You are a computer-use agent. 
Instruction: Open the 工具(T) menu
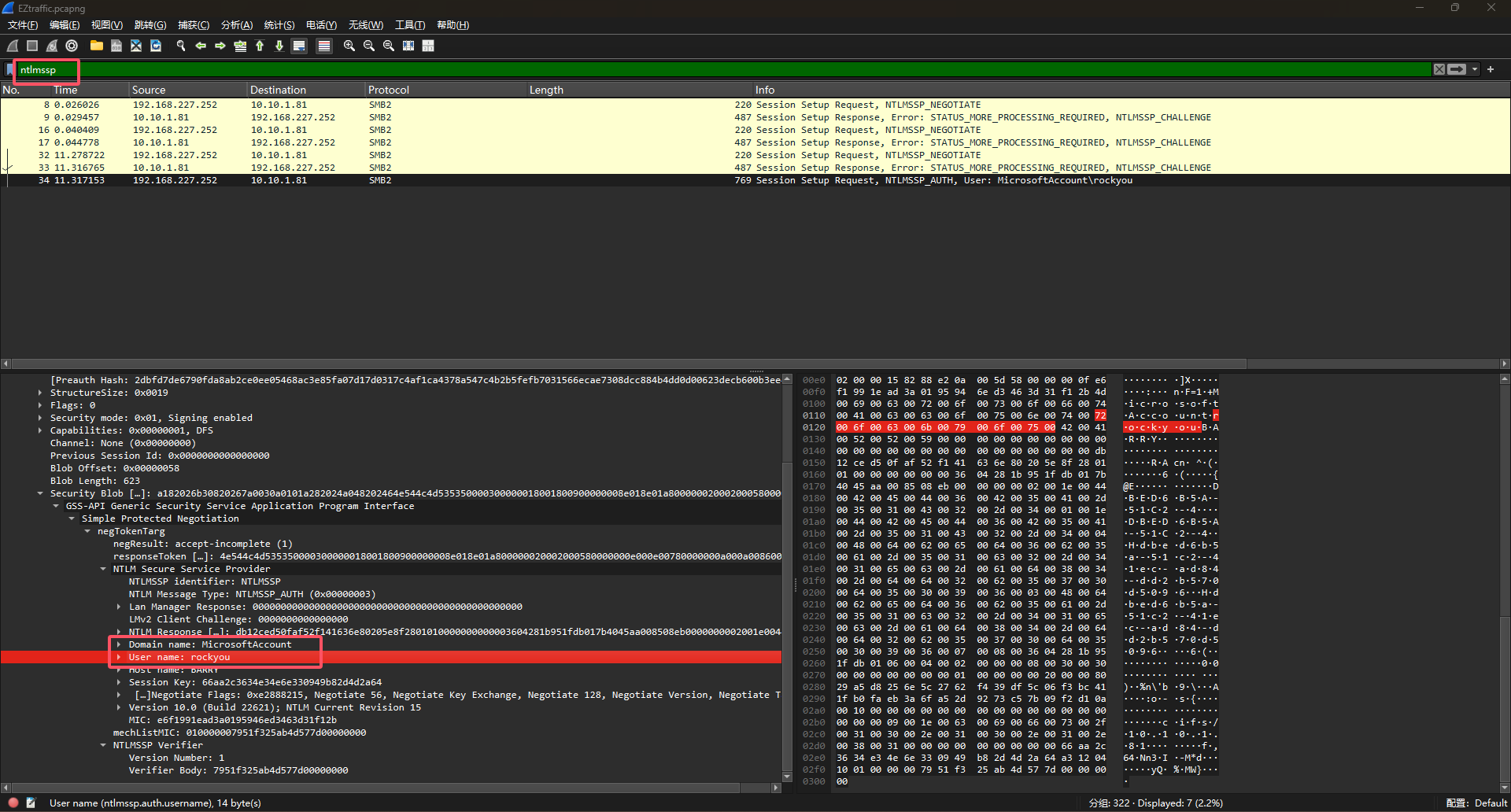(410, 25)
